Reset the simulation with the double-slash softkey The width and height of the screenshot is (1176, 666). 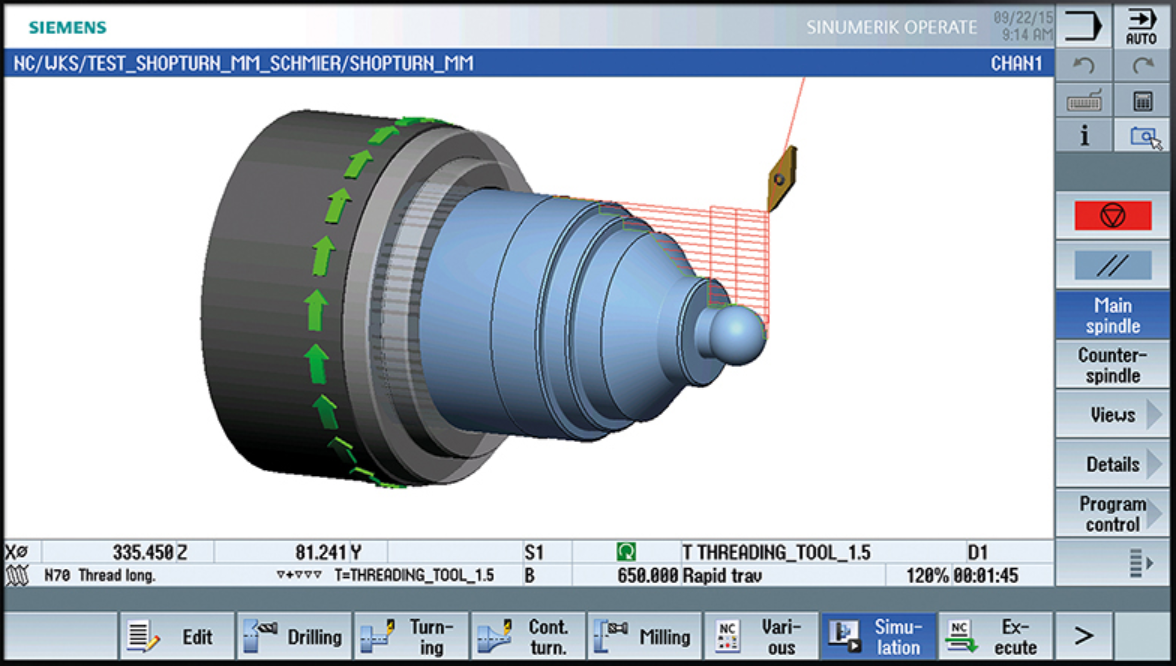[x=1112, y=266]
